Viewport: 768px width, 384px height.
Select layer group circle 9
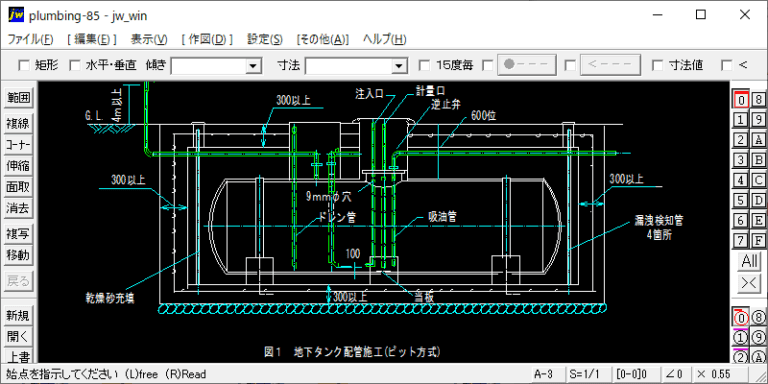pyautogui.click(x=758, y=338)
